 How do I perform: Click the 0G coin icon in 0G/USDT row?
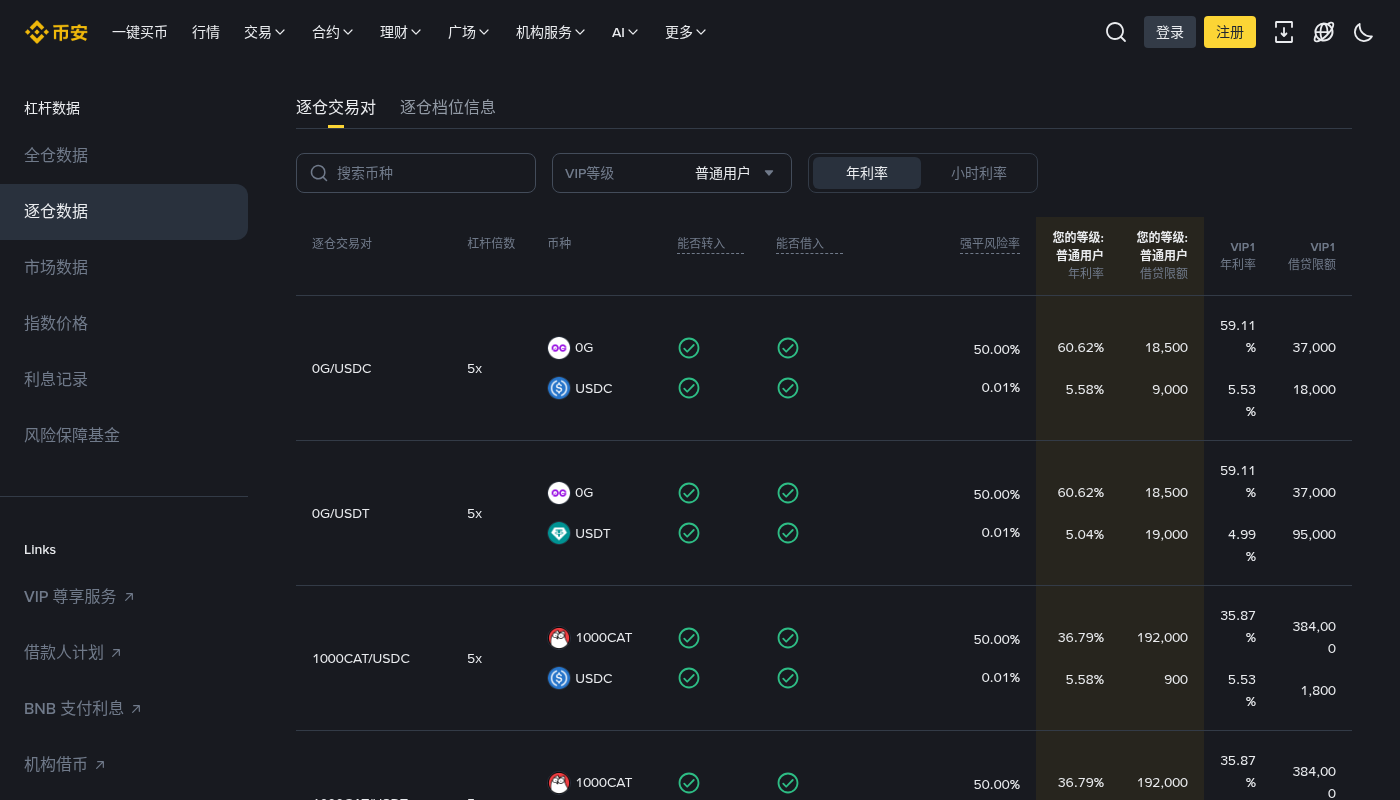click(559, 493)
